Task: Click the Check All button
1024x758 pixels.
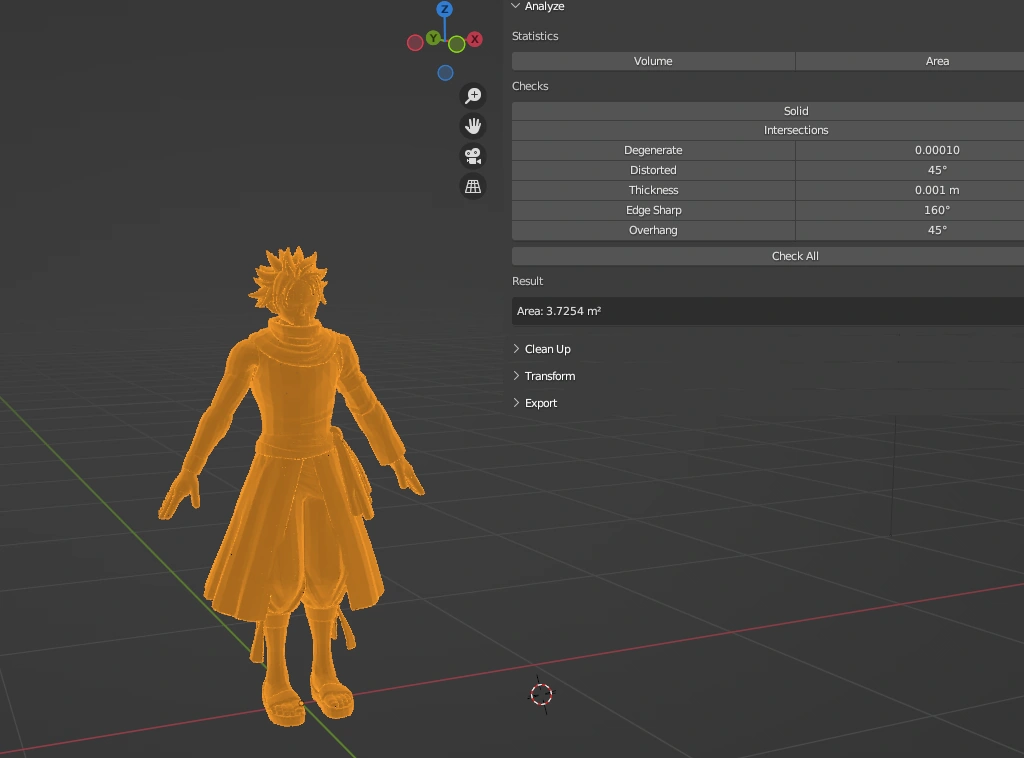Action: (768, 256)
